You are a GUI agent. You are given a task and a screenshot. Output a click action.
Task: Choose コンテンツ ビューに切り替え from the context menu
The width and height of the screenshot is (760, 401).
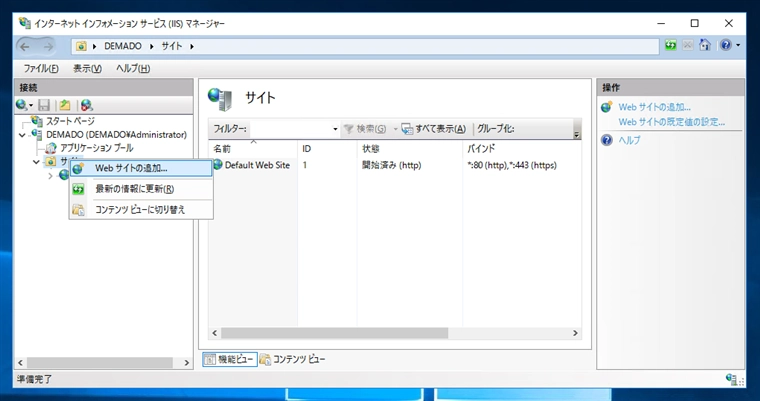click(141, 210)
